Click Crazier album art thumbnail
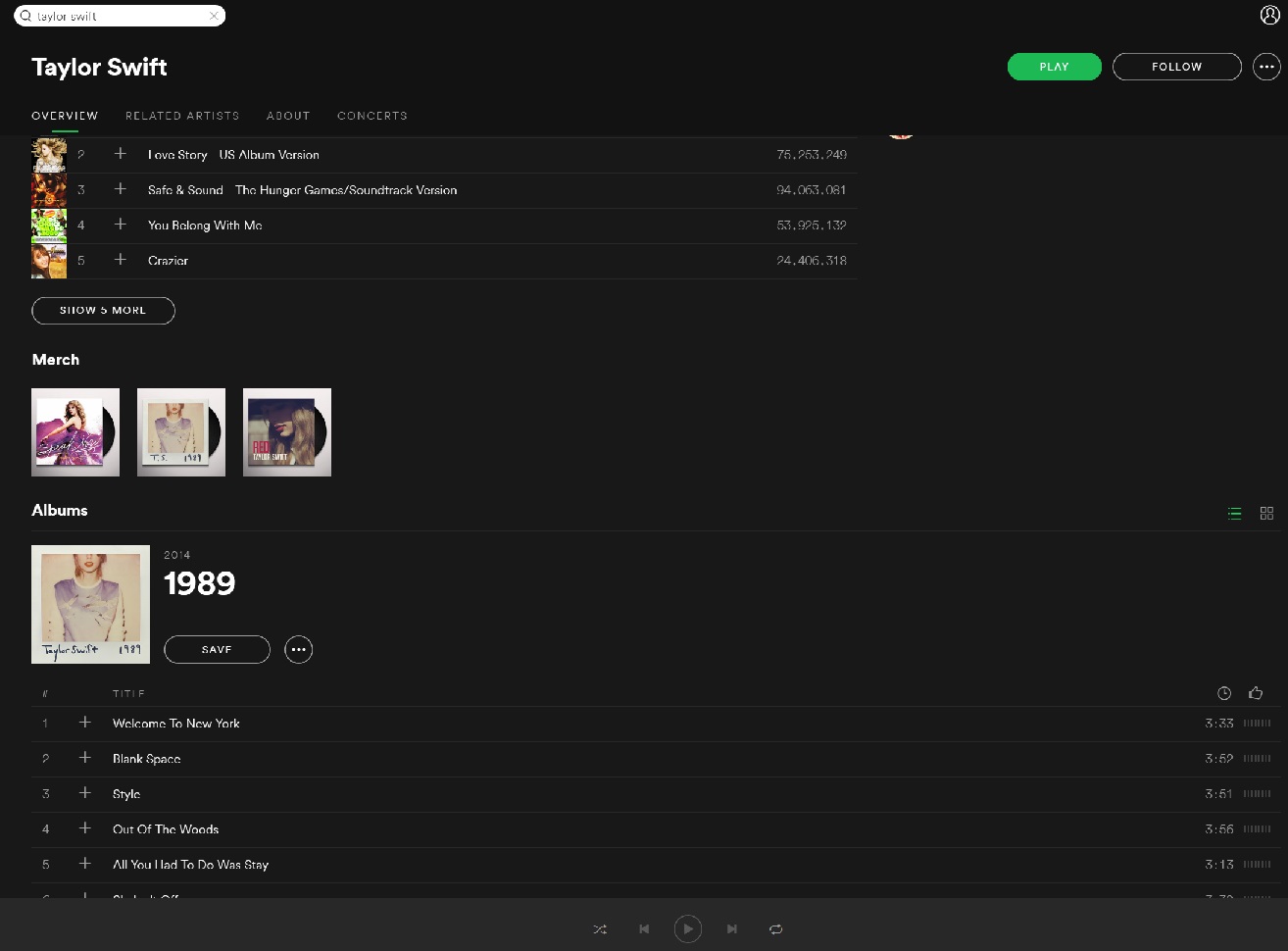This screenshot has height=951, width=1288. point(49,261)
